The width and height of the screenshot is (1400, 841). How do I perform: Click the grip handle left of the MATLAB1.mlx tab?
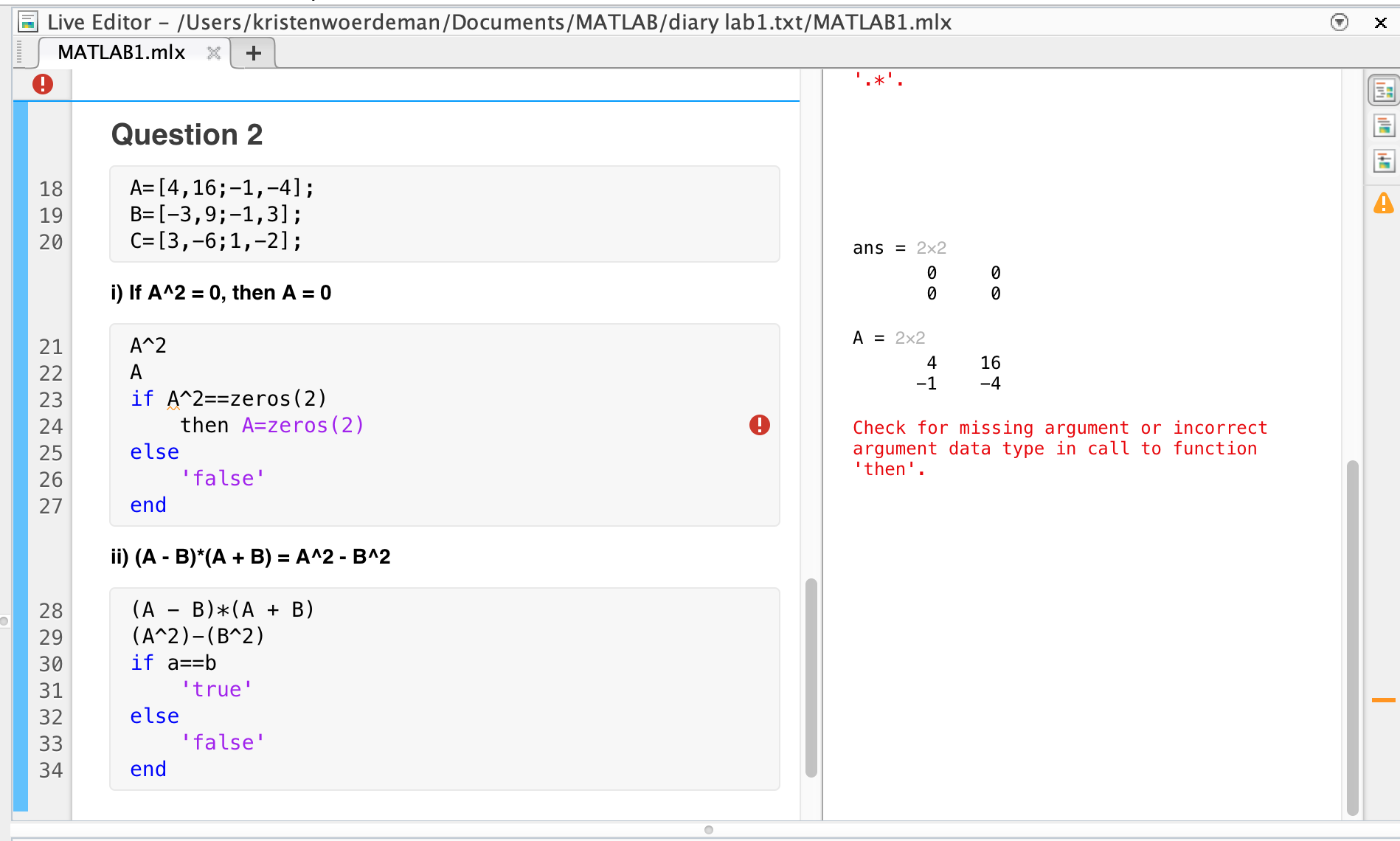tap(21, 53)
